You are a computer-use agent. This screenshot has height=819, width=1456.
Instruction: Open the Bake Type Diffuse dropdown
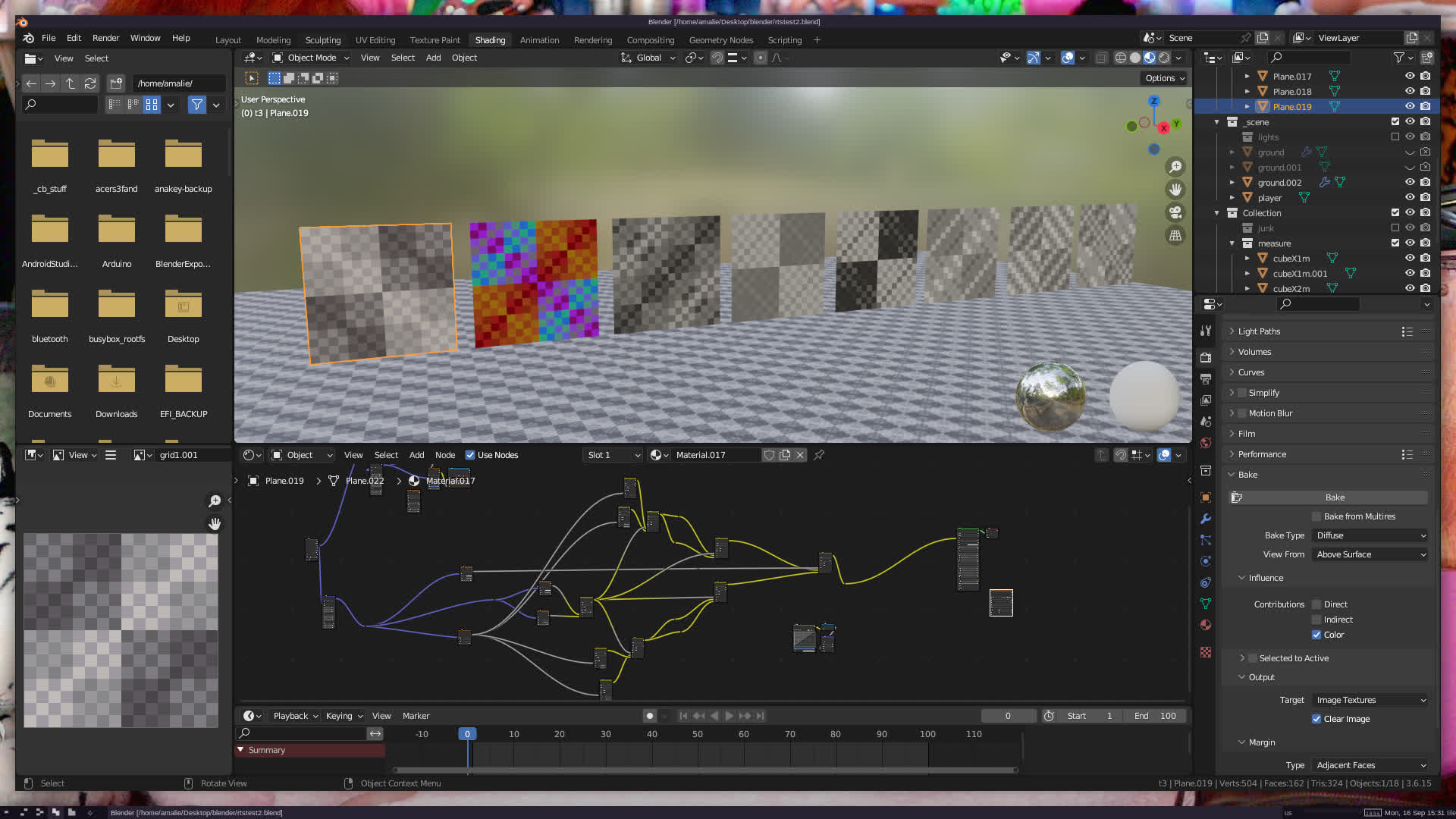pos(1370,535)
